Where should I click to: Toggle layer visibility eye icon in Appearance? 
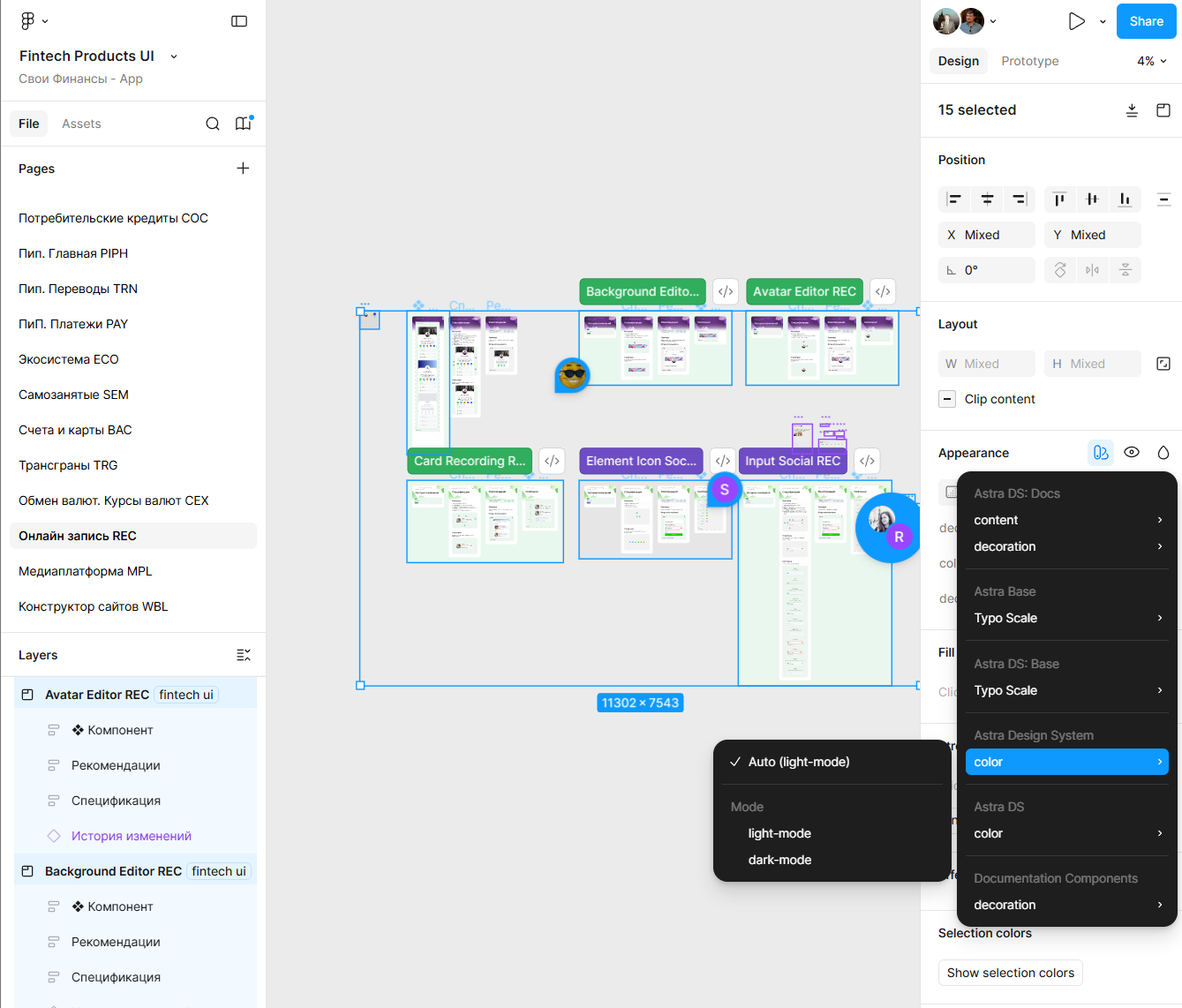1132,453
